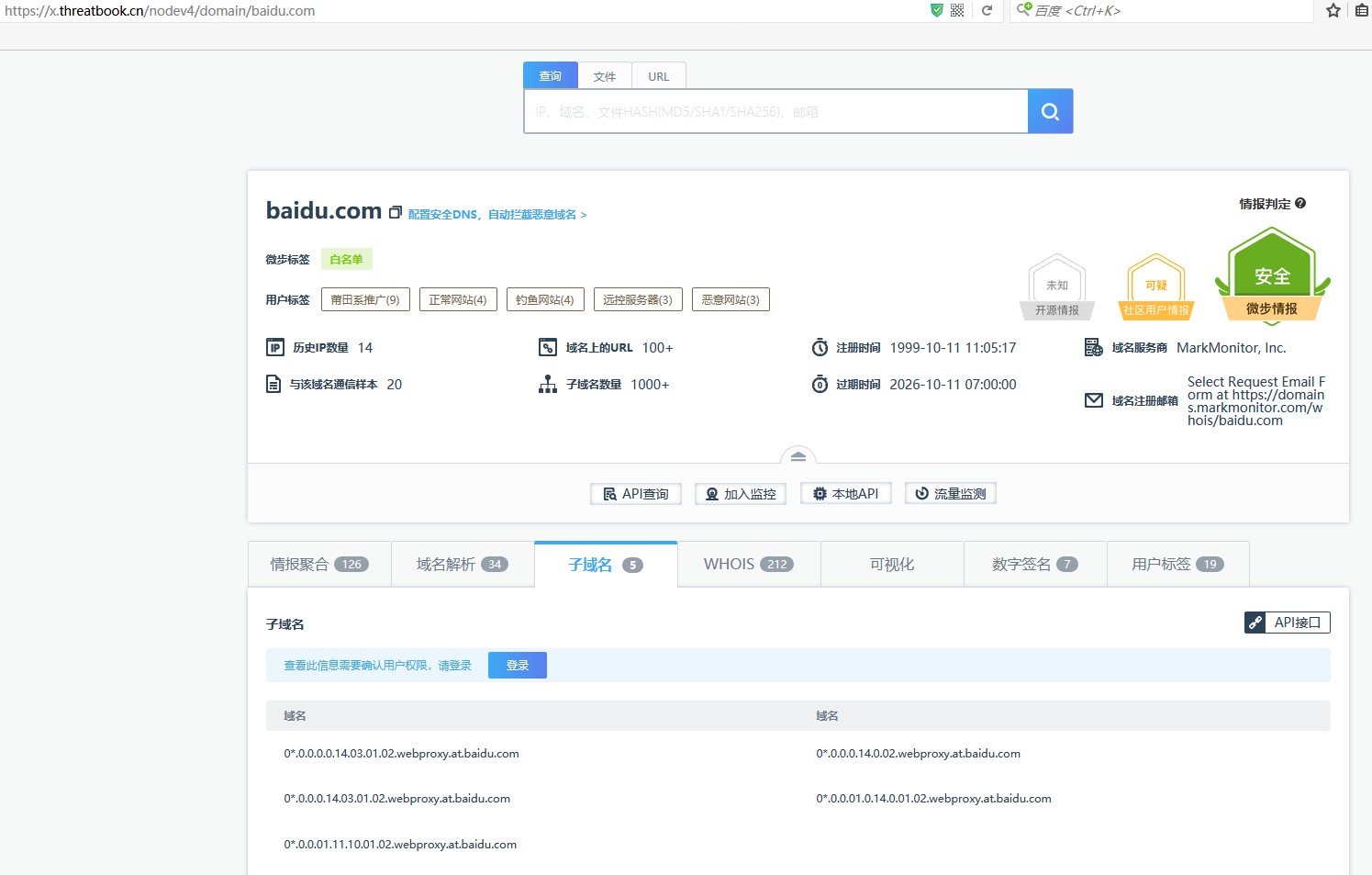
Task: Click the browser shield security icon
Action: tap(937, 10)
